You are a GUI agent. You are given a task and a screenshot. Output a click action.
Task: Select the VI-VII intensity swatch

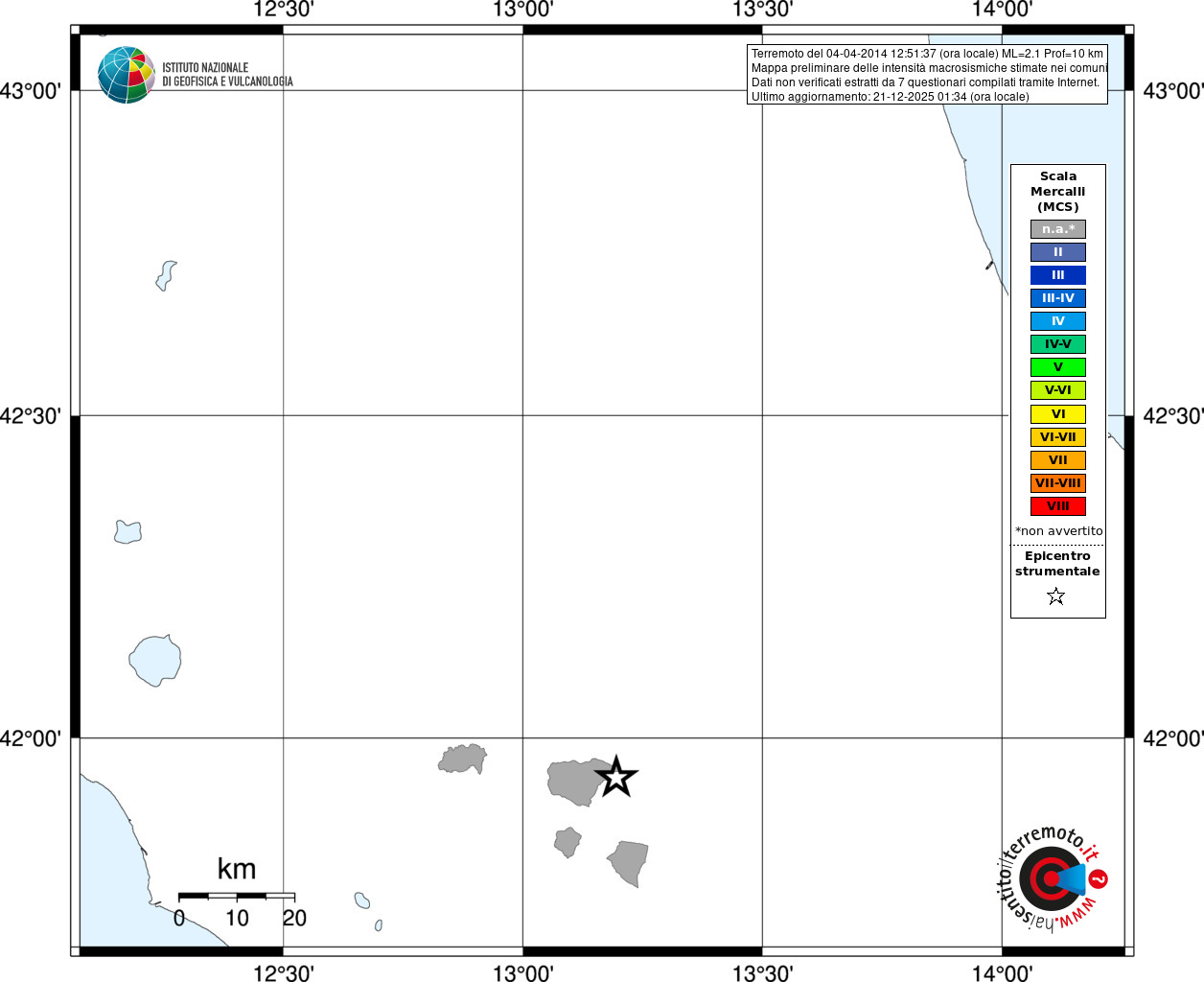1058,437
